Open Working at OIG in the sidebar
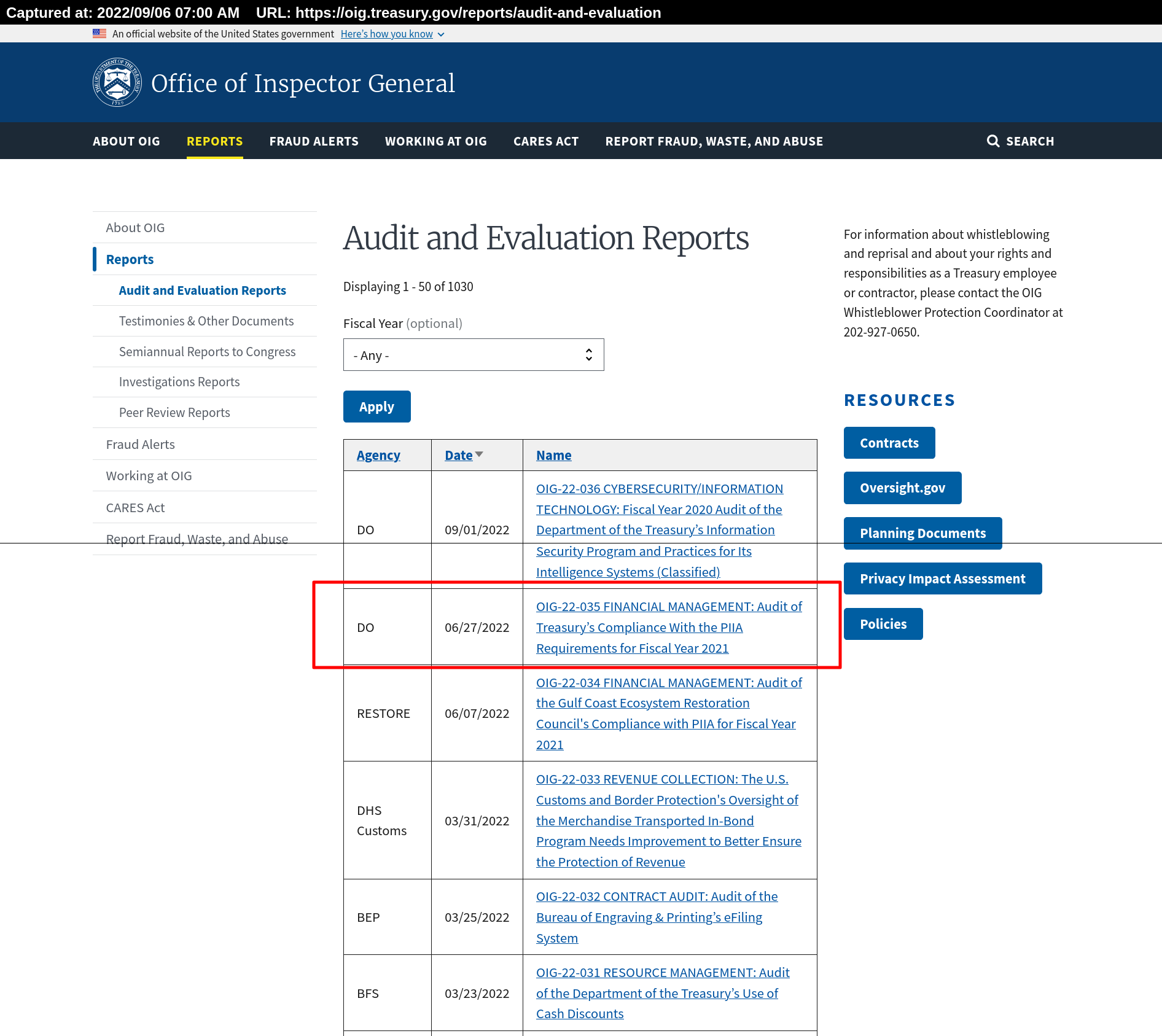Viewport: 1162px width, 1036px height. click(149, 476)
